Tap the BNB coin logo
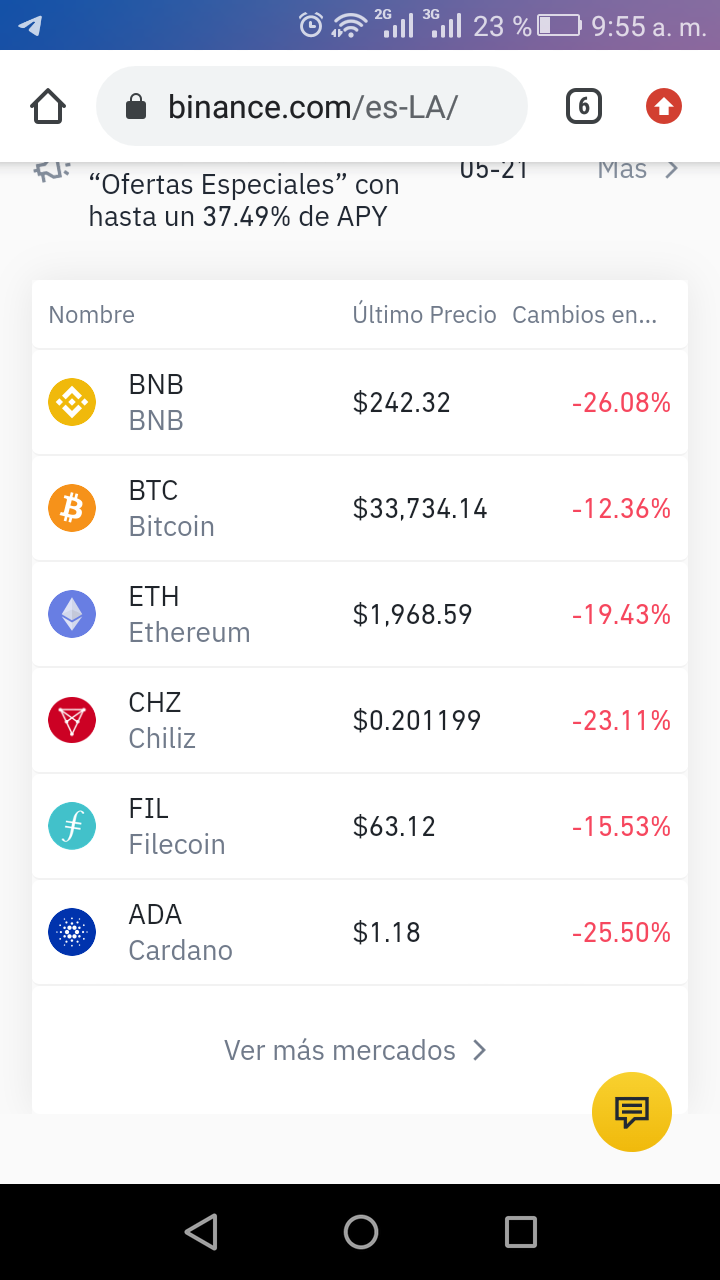720x1280 pixels. [x=72, y=403]
